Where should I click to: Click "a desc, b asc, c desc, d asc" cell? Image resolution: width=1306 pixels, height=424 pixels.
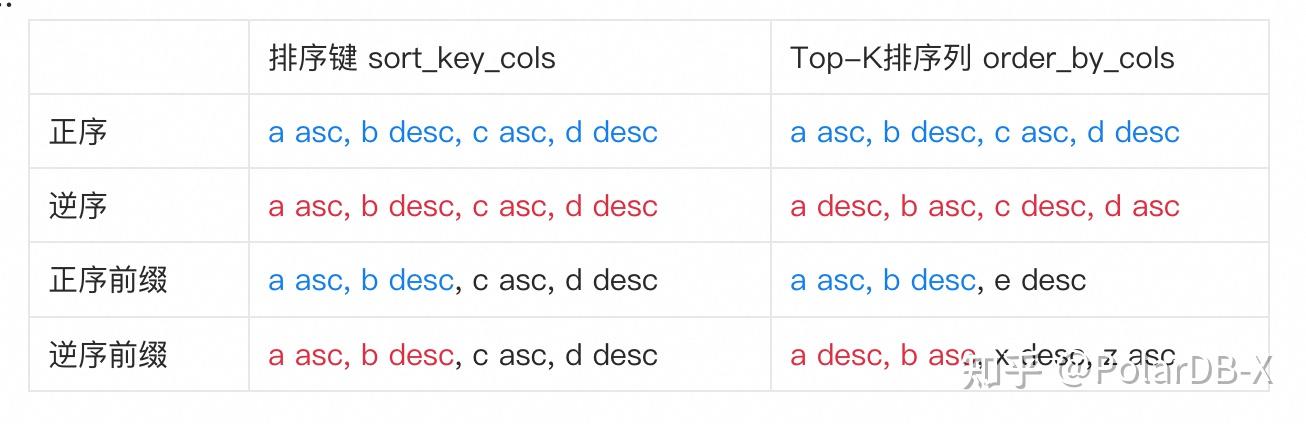click(985, 206)
